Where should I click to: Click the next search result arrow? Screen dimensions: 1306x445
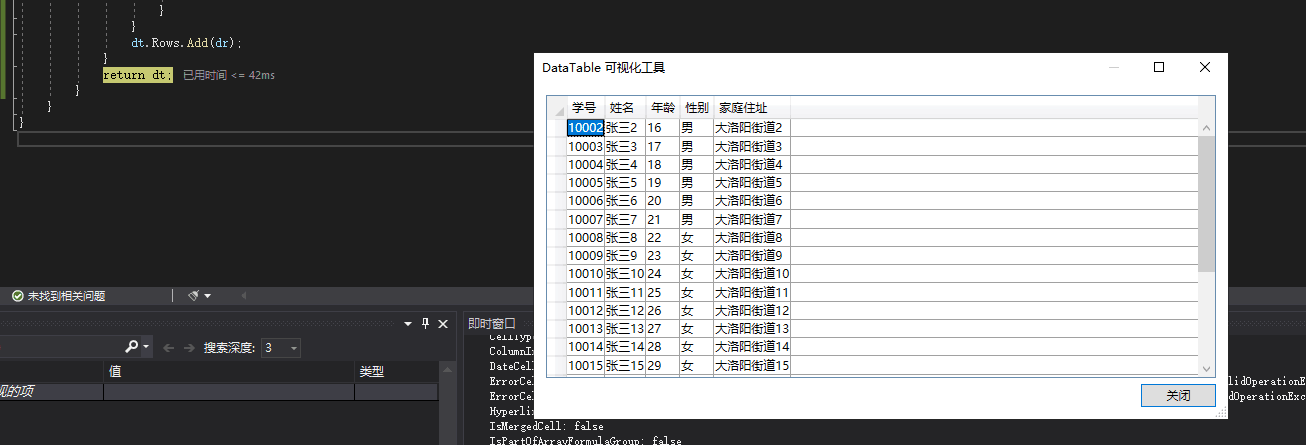point(188,348)
